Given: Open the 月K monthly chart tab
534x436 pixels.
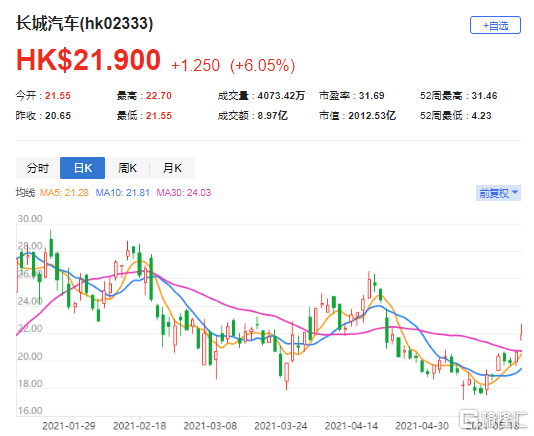Looking at the screenshot, I should click(172, 168).
